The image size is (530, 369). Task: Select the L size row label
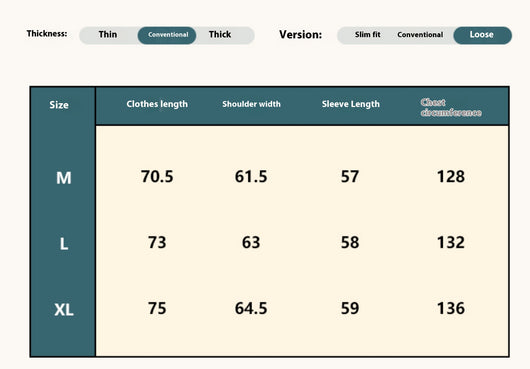point(64,243)
